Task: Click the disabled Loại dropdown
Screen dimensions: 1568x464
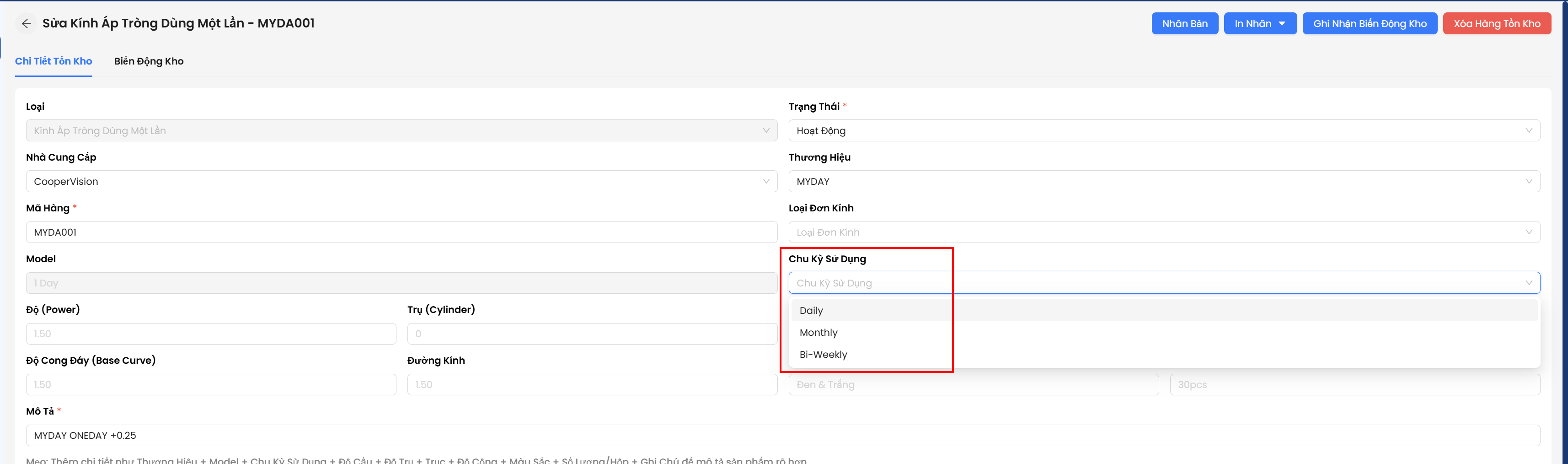Action: [x=402, y=131]
